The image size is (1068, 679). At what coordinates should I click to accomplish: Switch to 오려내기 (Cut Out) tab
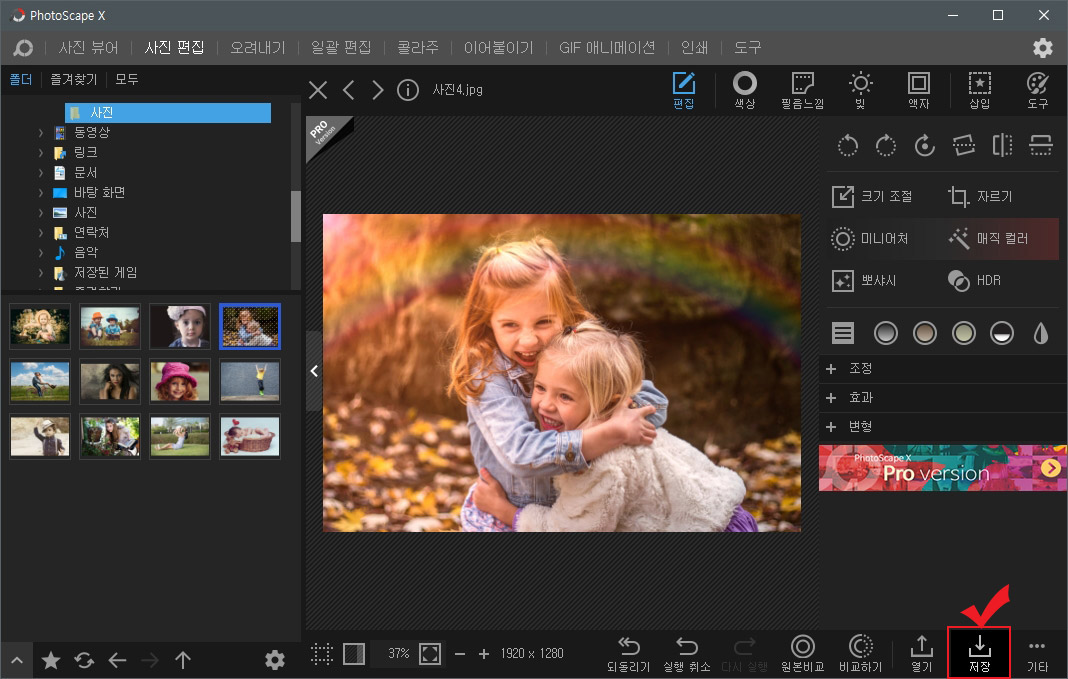[257, 48]
